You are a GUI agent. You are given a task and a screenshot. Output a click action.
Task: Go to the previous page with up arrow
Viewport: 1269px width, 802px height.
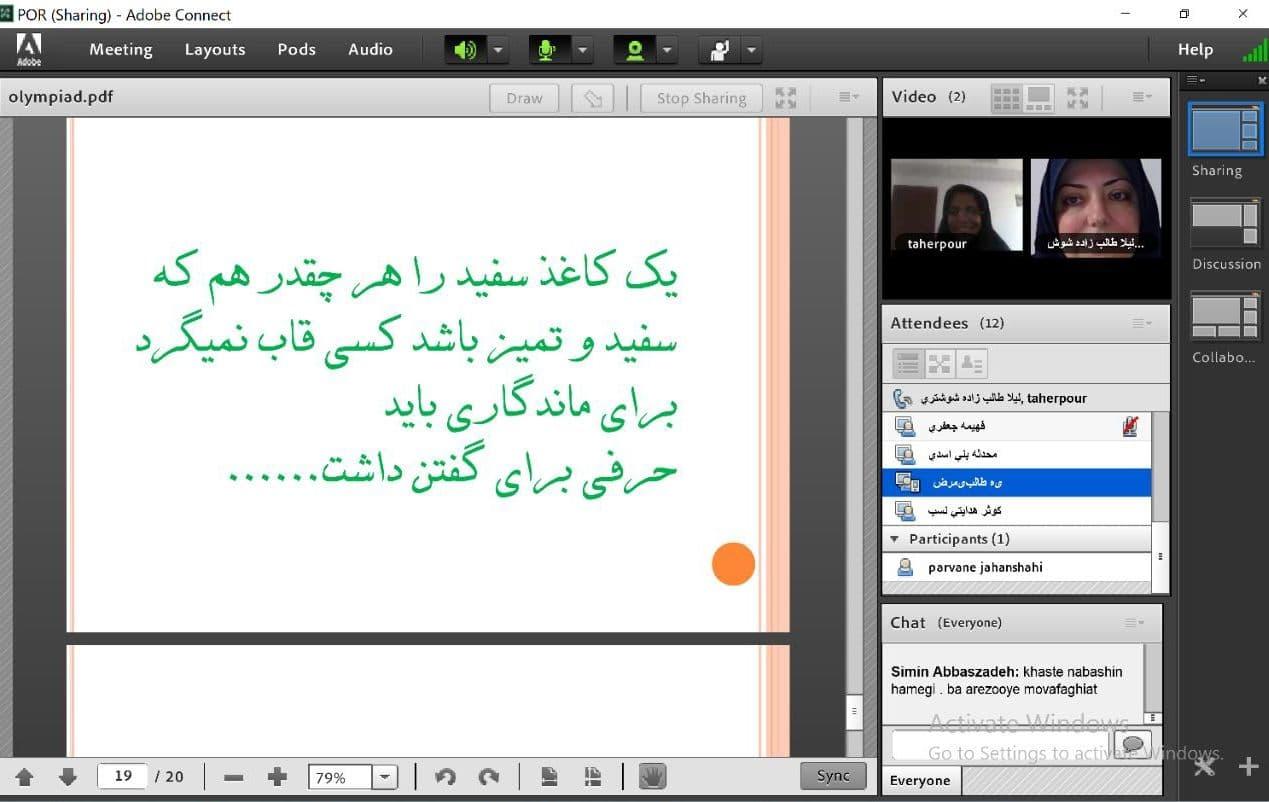(25, 777)
